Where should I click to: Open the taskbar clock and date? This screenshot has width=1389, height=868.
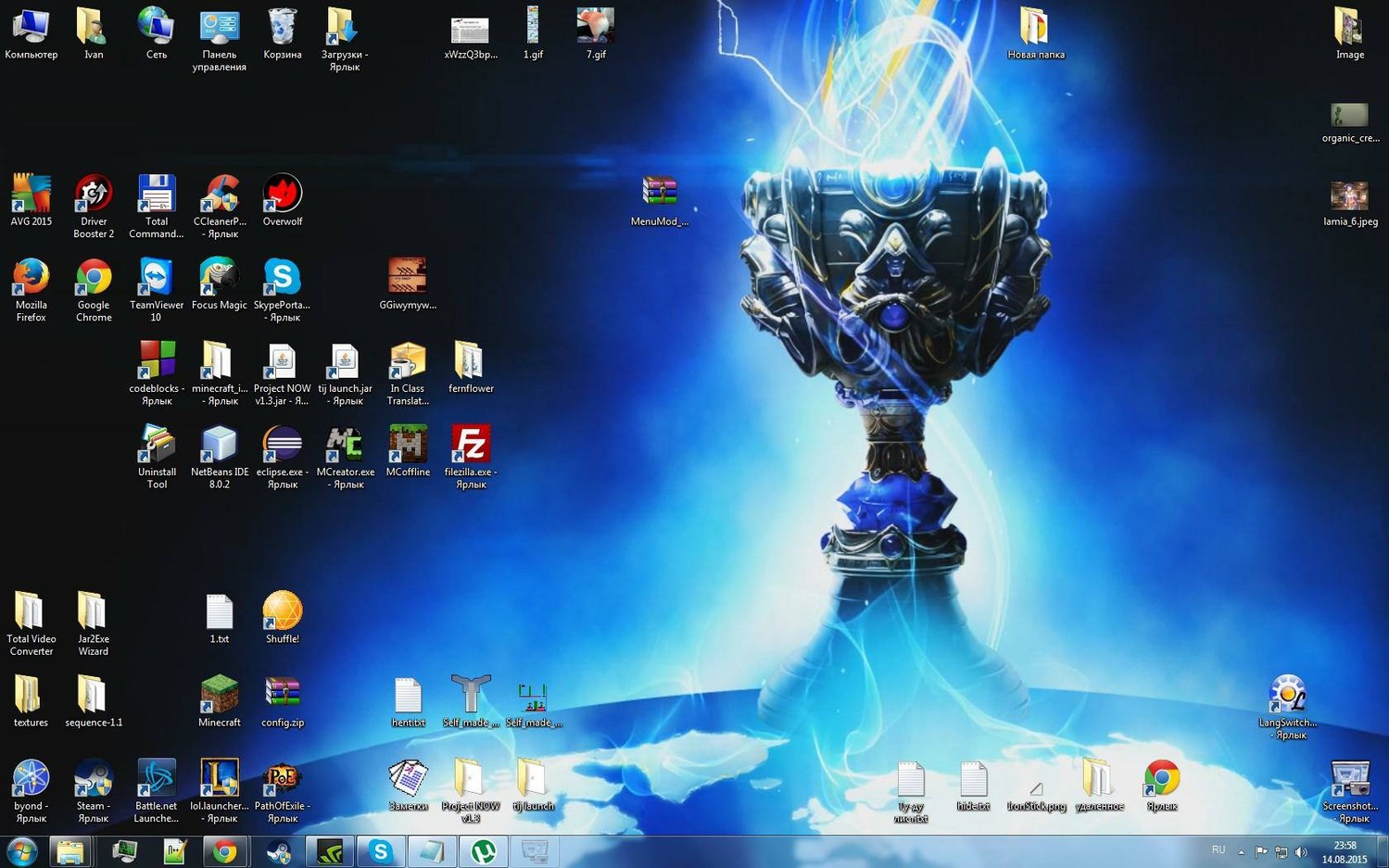click(x=1345, y=852)
